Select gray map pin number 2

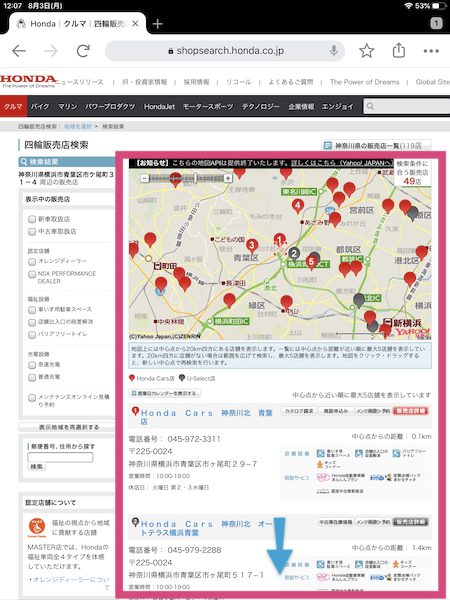[293, 254]
